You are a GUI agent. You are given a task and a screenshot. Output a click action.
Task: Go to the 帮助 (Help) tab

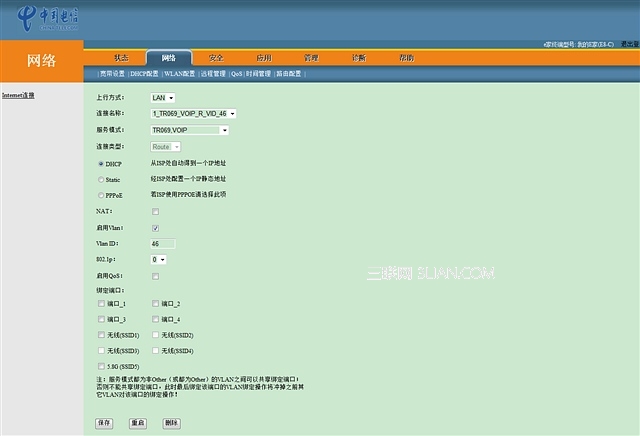click(406, 58)
